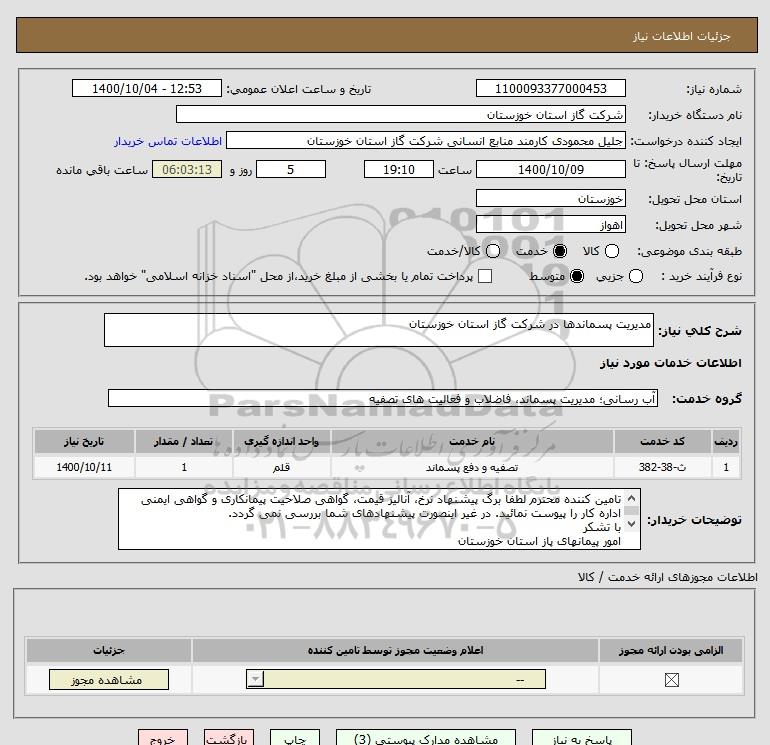This screenshot has width=770, height=745.
Task: Click the کد خدمت column header
Action: [662, 441]
